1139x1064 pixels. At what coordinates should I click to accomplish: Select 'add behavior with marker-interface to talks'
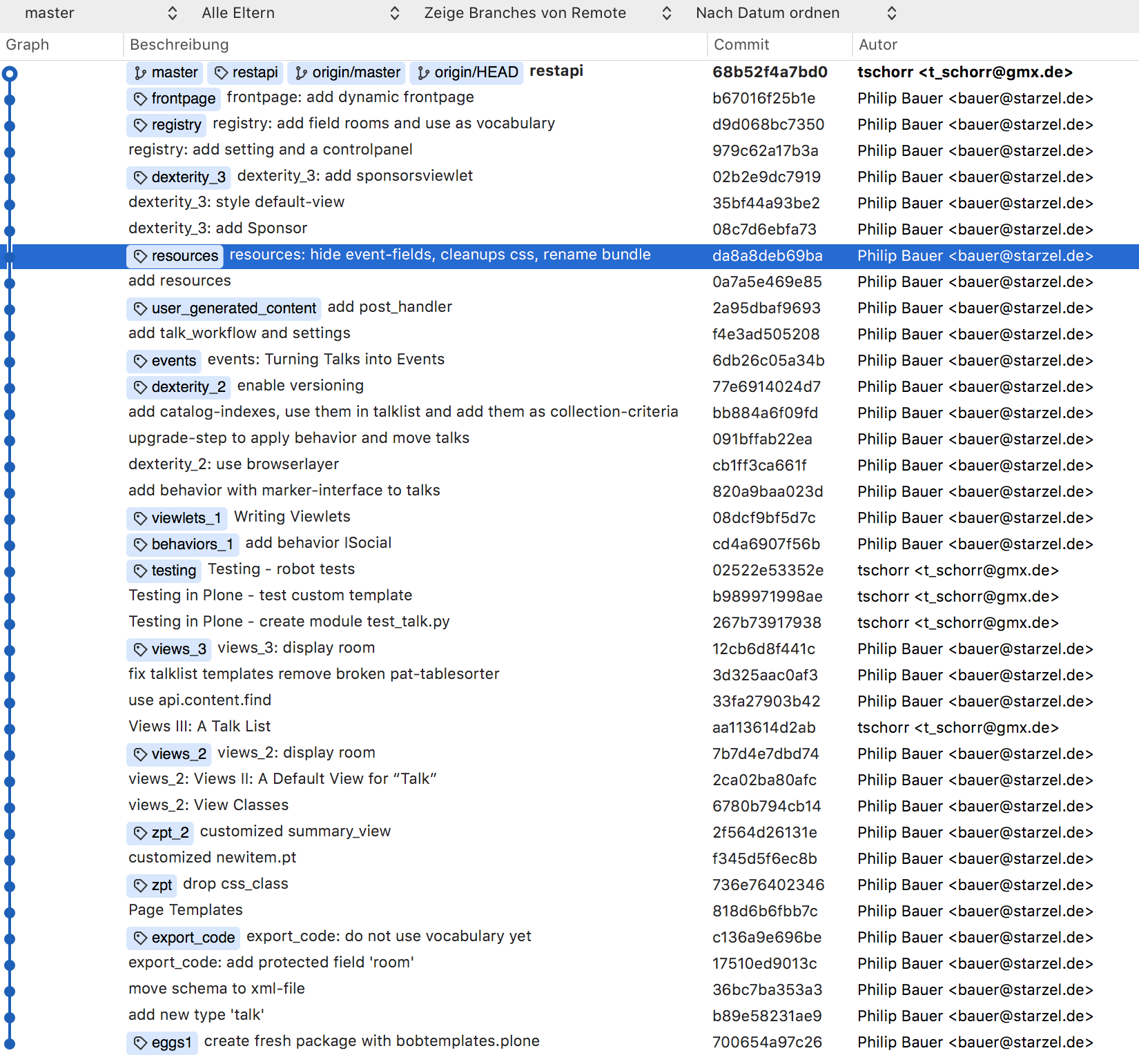284,491
